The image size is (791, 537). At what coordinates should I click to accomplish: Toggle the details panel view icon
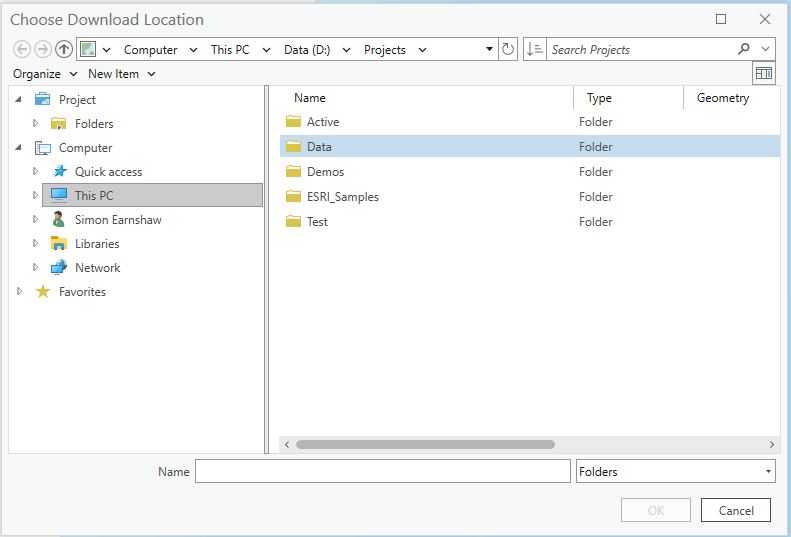click(764, 74)
